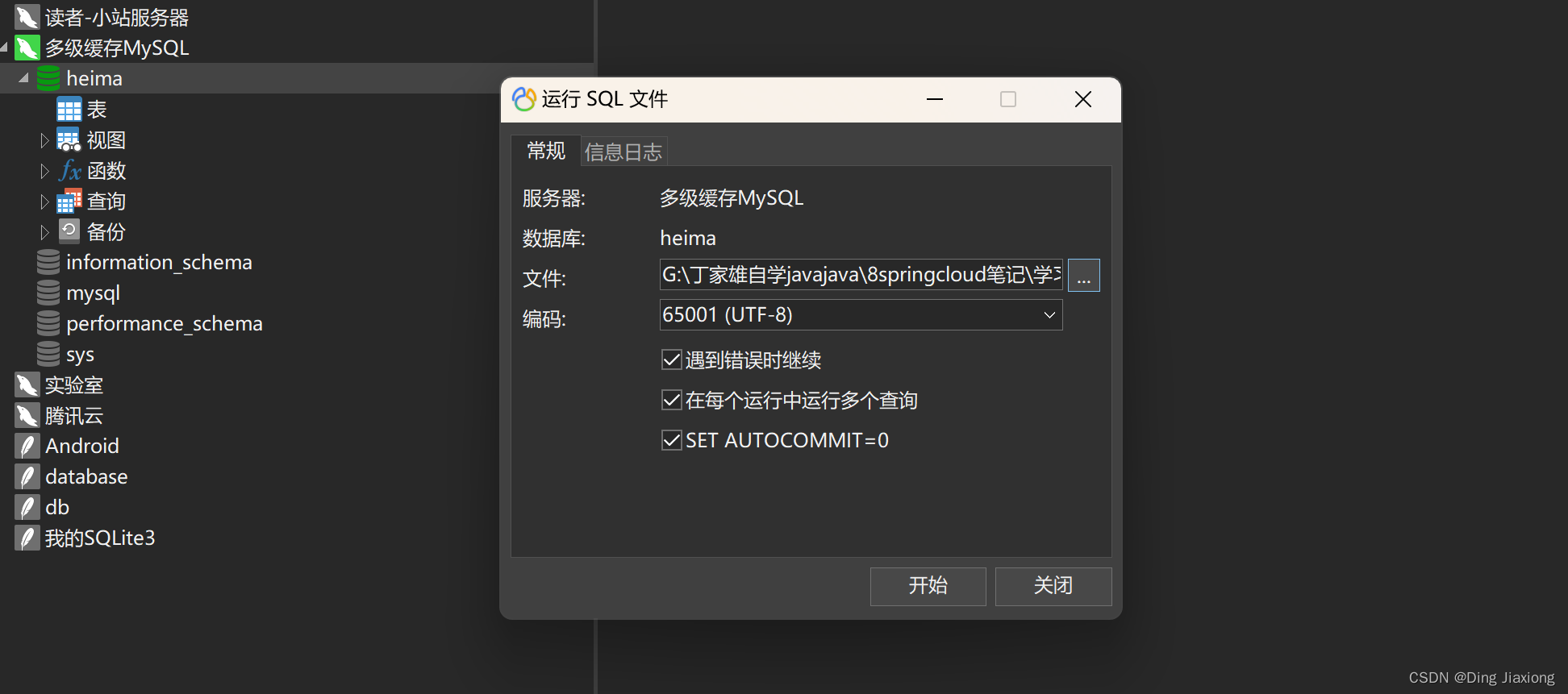1568x694 pixels.
Task: Click the information_schema database icon
Action: click(x=48, y=262)
